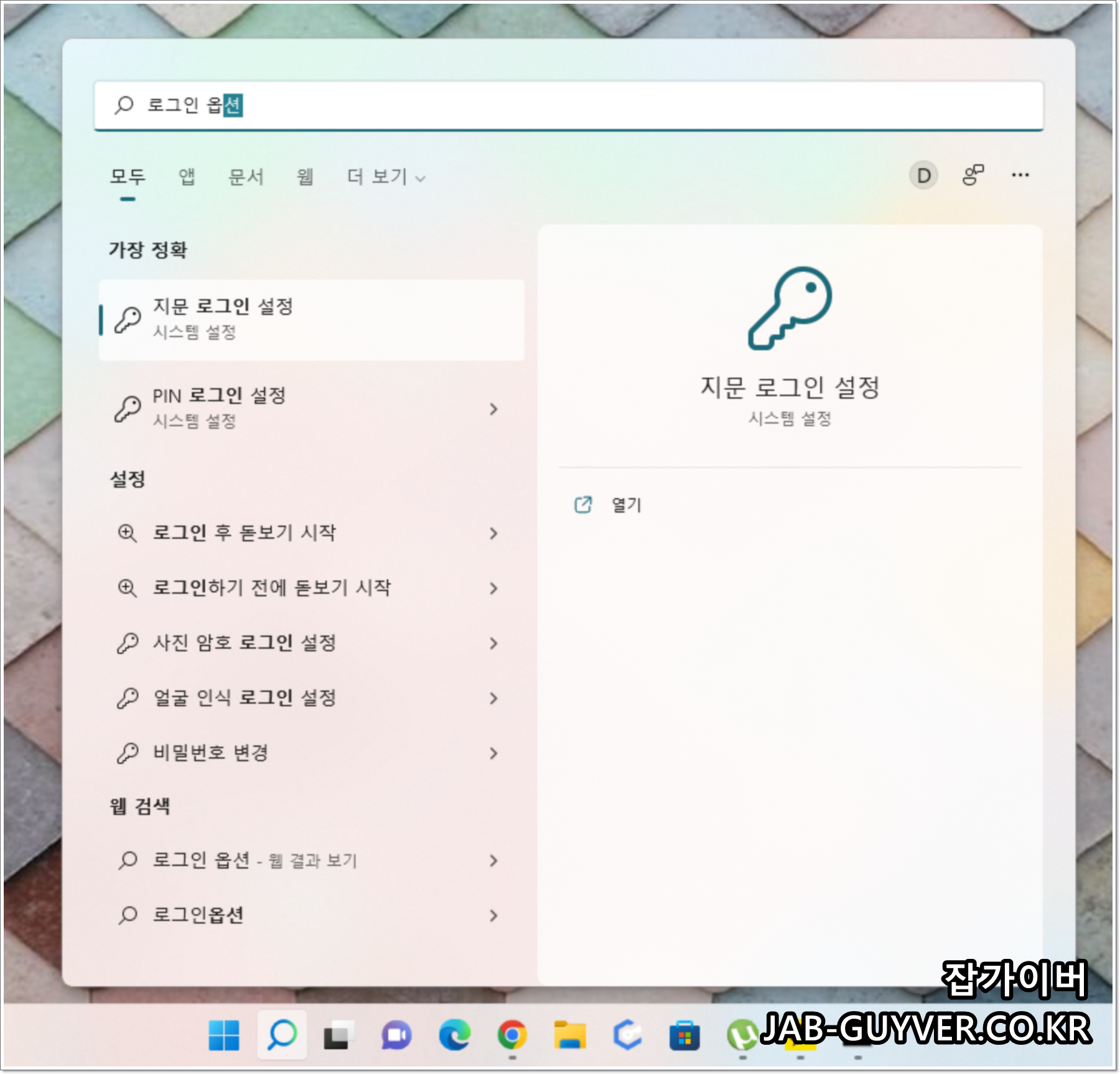Open PIN 로그인 설정 result
The image size is (1120, 1074).
pyautogui.click(x=311, y=408)
